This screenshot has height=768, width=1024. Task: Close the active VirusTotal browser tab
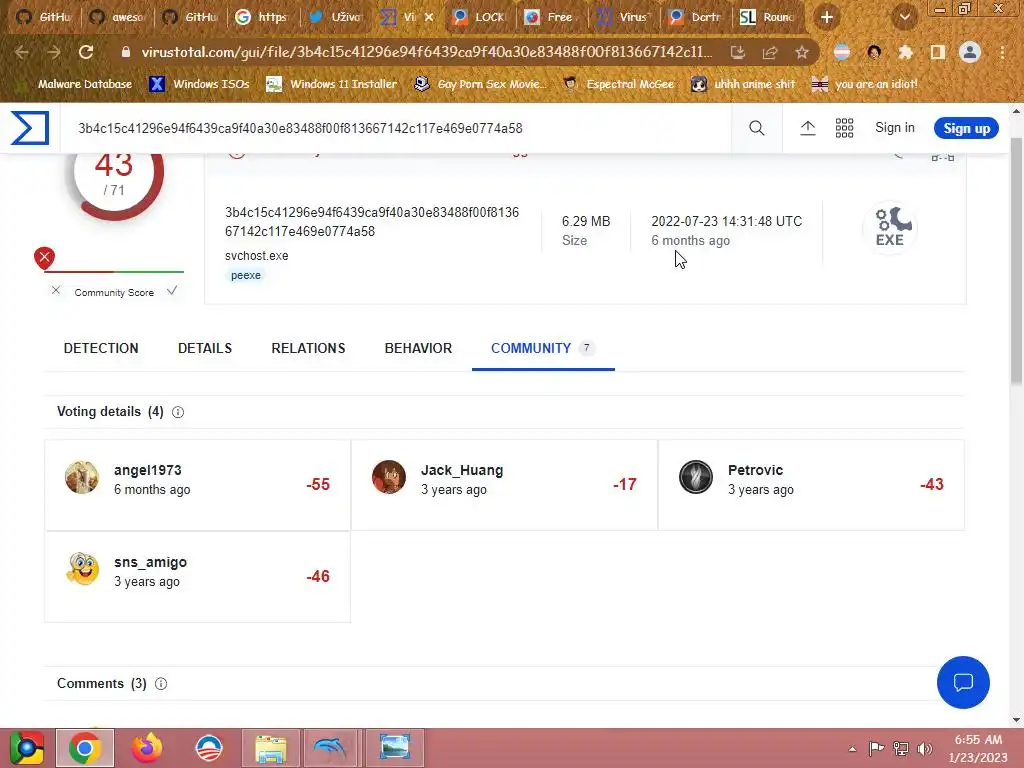coord(429,17)
